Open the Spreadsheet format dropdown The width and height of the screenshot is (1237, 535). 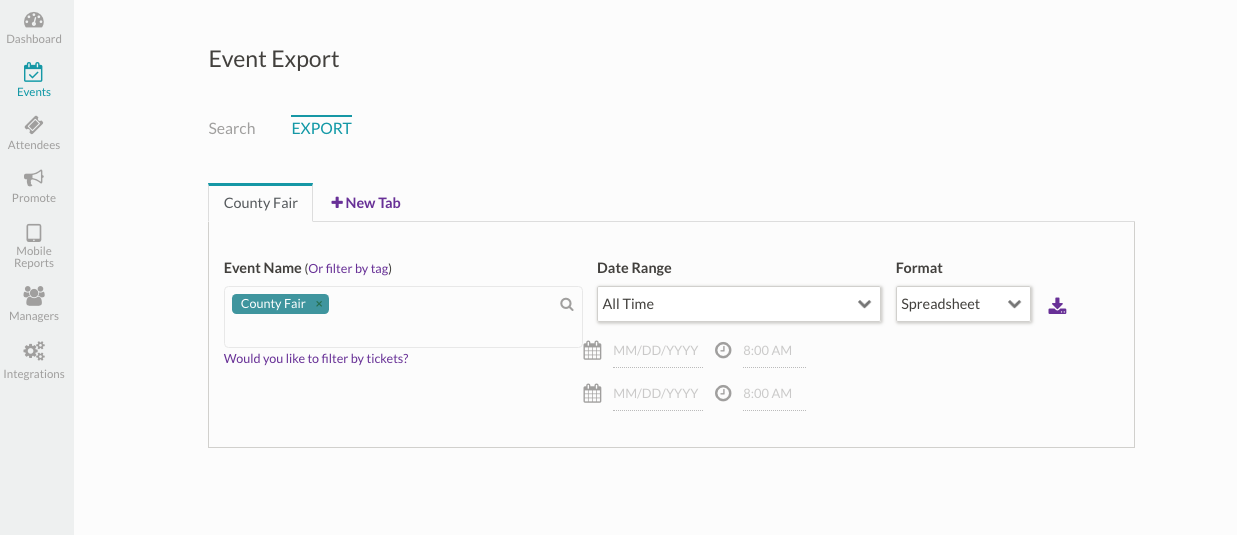[962, 304]
